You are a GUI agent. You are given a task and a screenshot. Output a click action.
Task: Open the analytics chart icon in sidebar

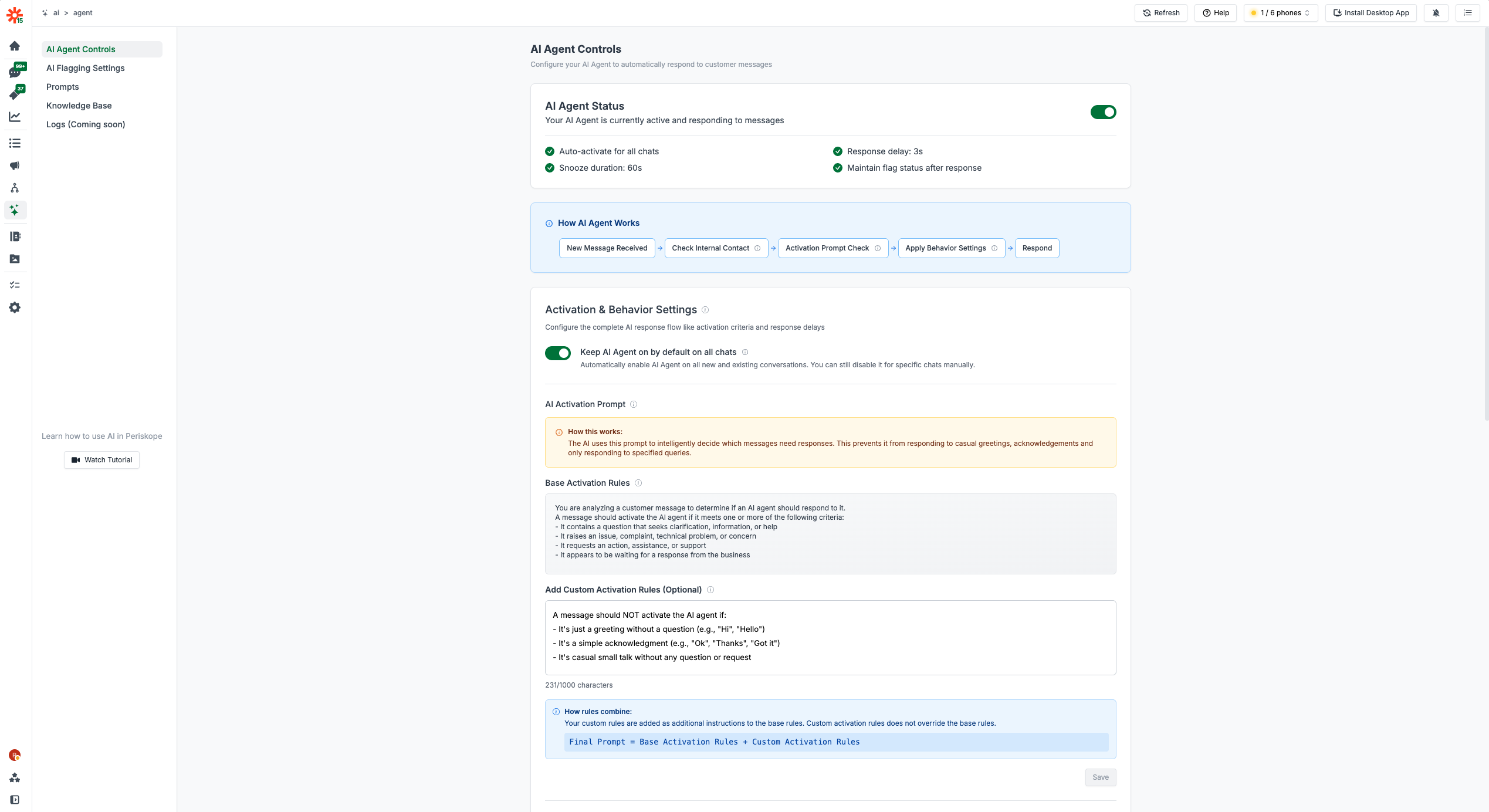(15, 117)
